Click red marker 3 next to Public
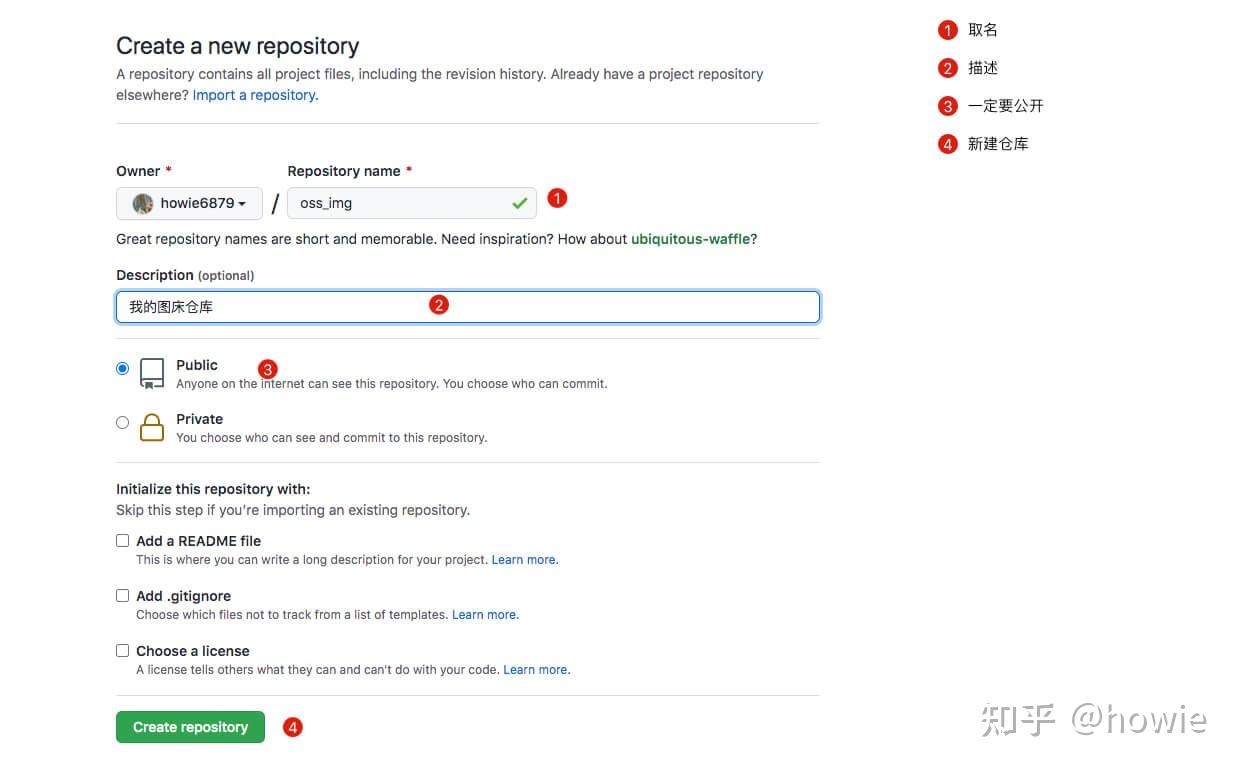 [267, 369]
